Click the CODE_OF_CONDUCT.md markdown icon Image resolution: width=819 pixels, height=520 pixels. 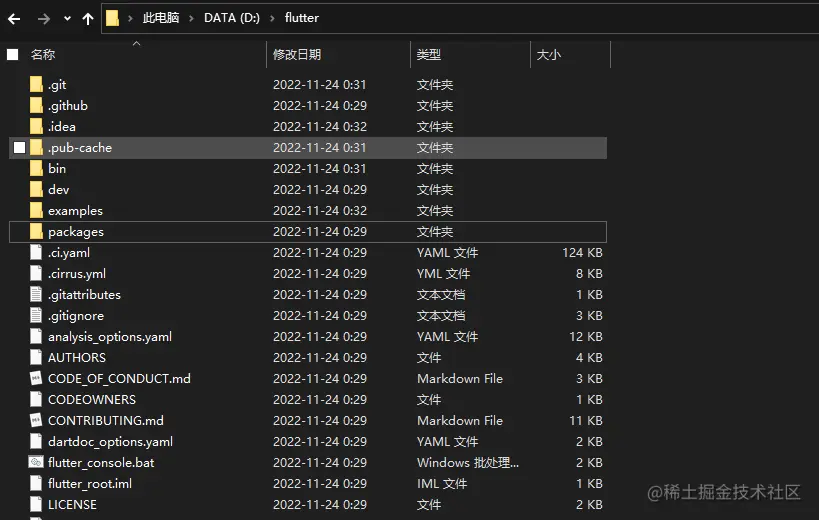coord(36,378)
